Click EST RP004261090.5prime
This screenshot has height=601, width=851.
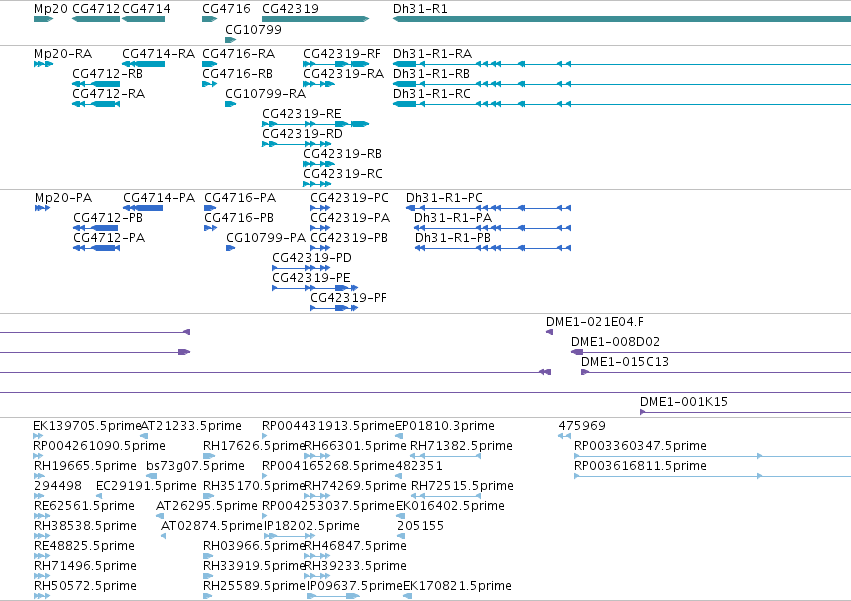pos(99,446)
